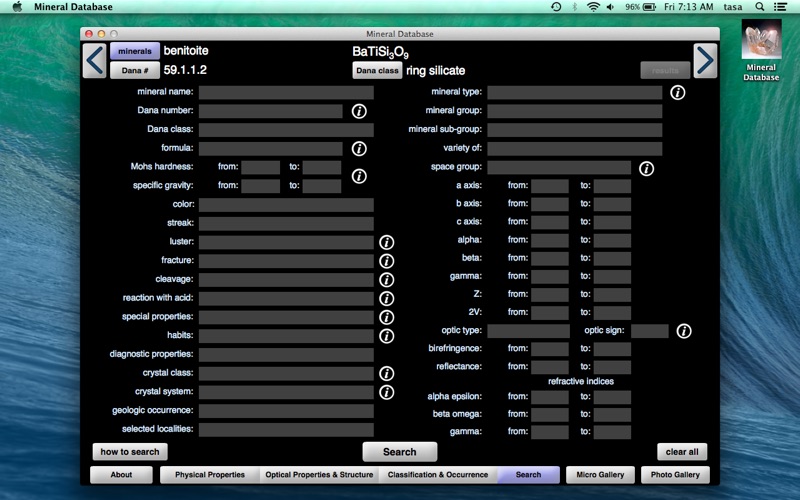Image resolution: width=800 pixels, height=500 pixels.
Task: Click specific gravity to field
Action: tap(321, 186)
